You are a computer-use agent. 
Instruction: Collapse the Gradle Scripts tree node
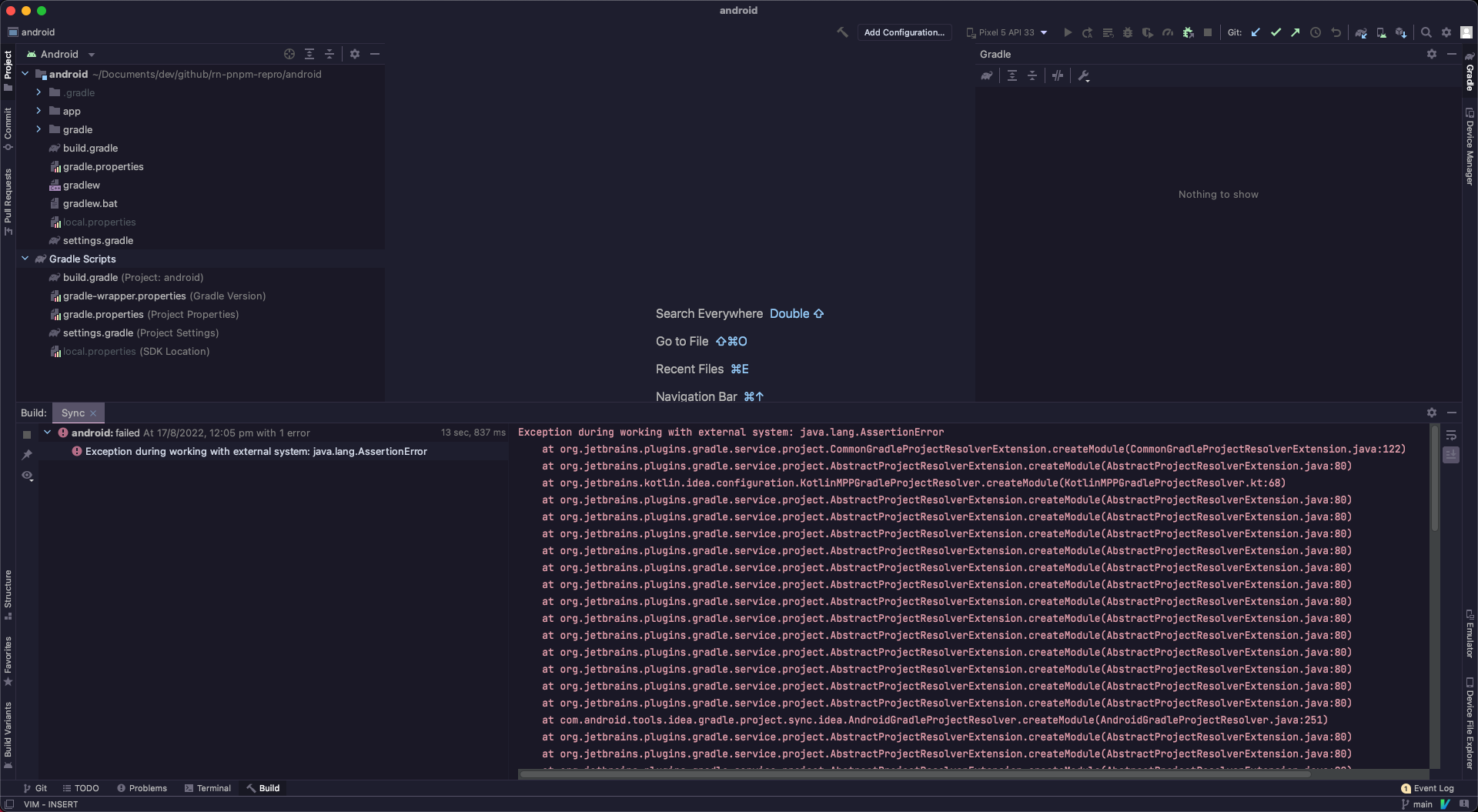25,259
